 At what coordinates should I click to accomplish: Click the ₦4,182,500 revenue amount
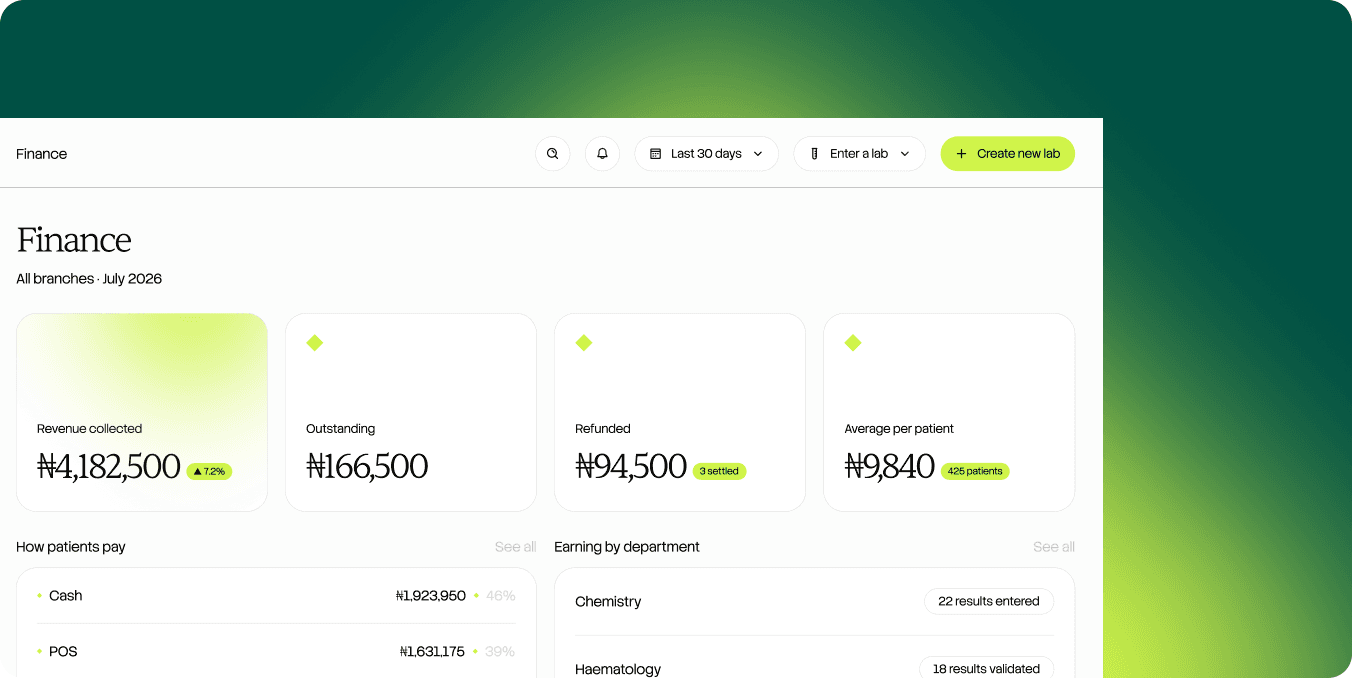pyautogui.click(x=108, y=466)
